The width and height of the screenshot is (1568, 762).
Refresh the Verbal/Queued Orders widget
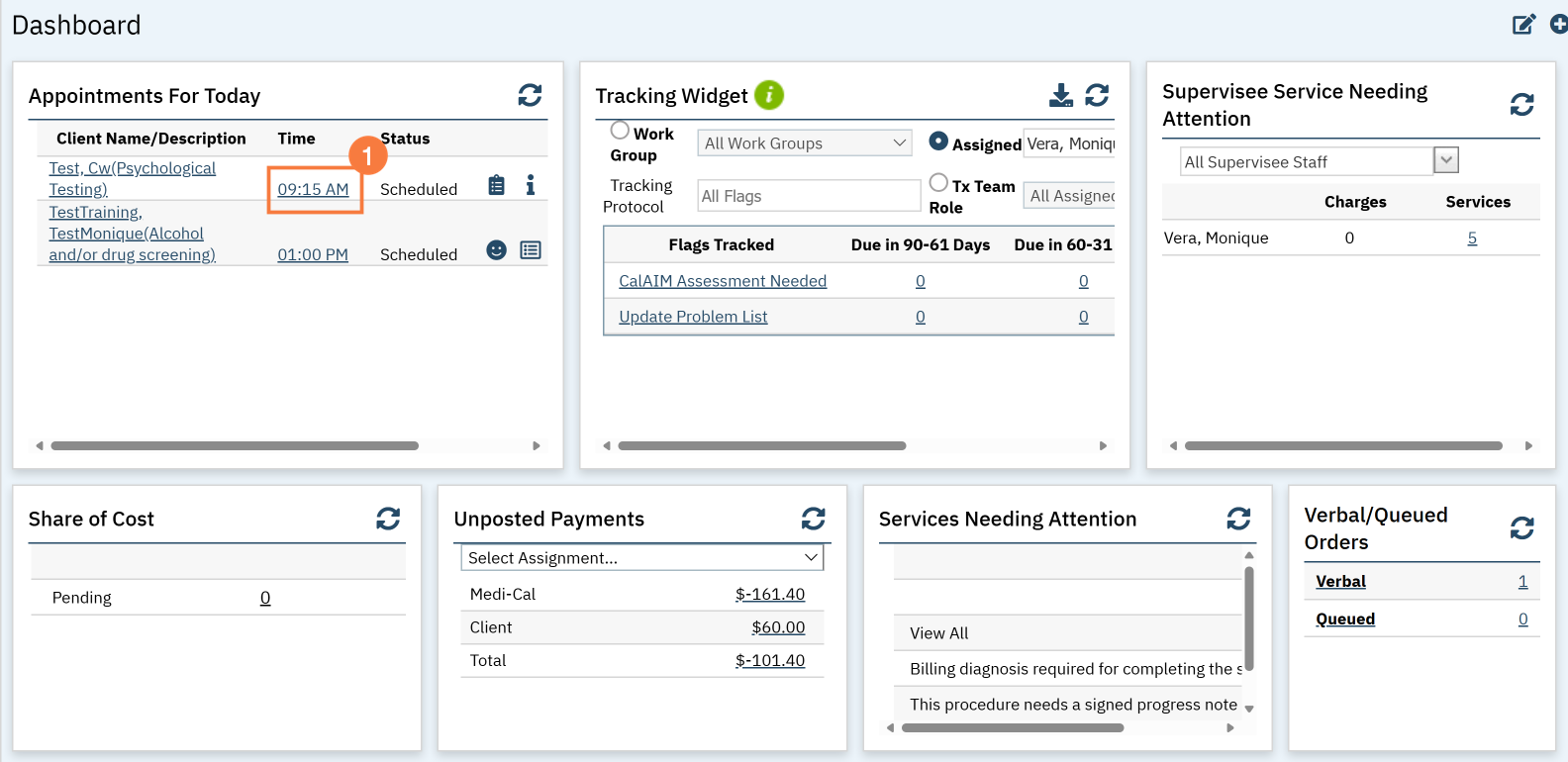1521,528
